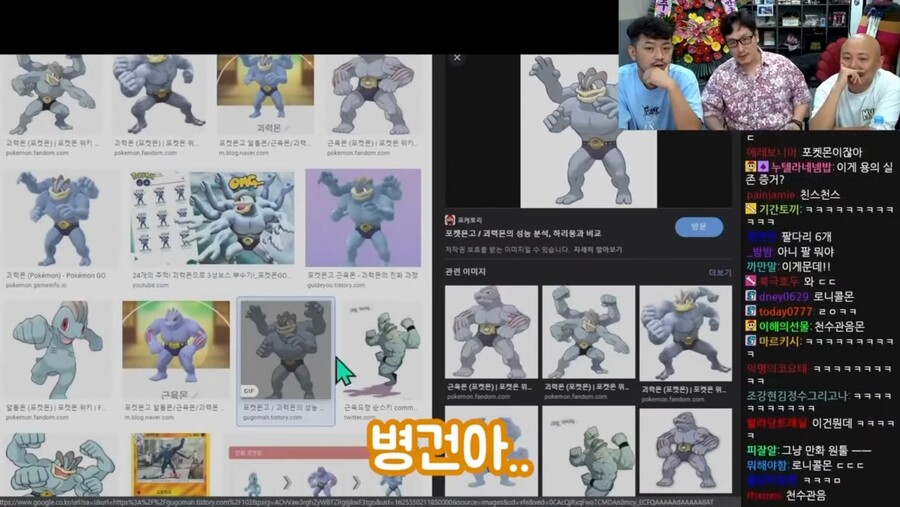Image resolution: width=900 pixels, height=507 pixels.
Task: Click the GIF badge on the selected thumbnail
Action: point(249,391)
